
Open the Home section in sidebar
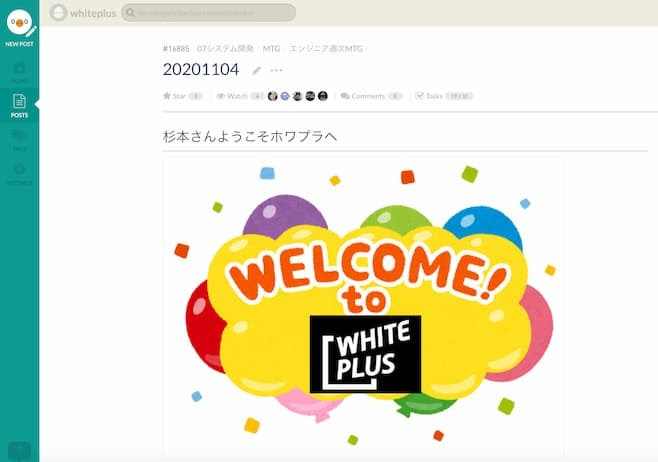point(19,72)
